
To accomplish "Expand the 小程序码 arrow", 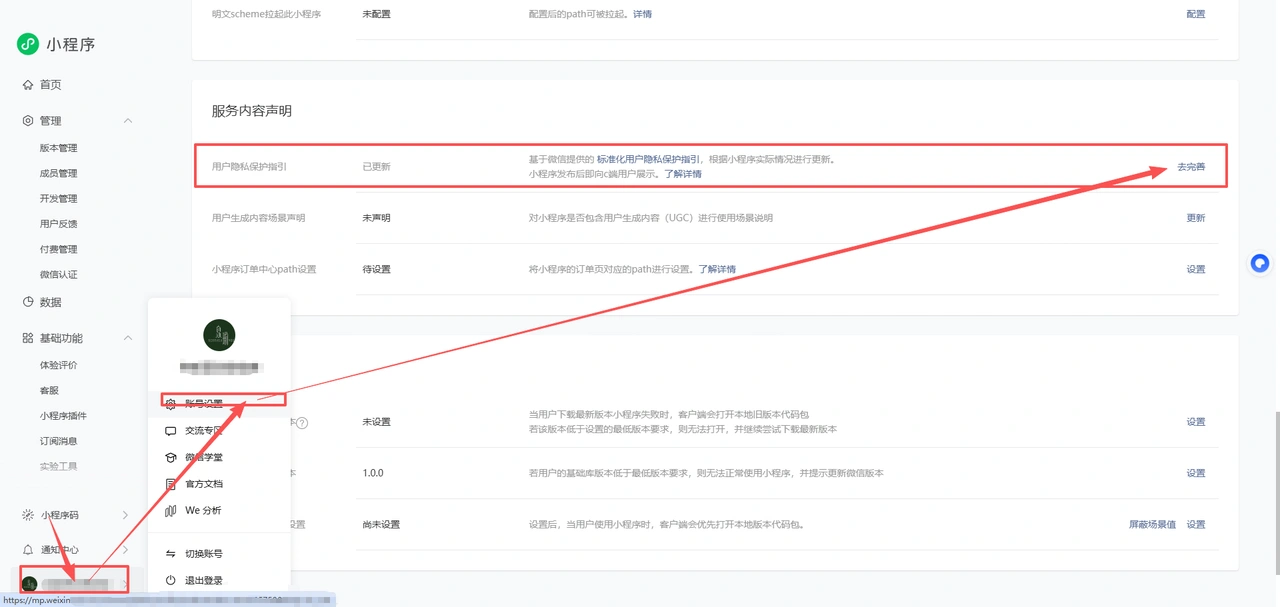I will point(125,515).
